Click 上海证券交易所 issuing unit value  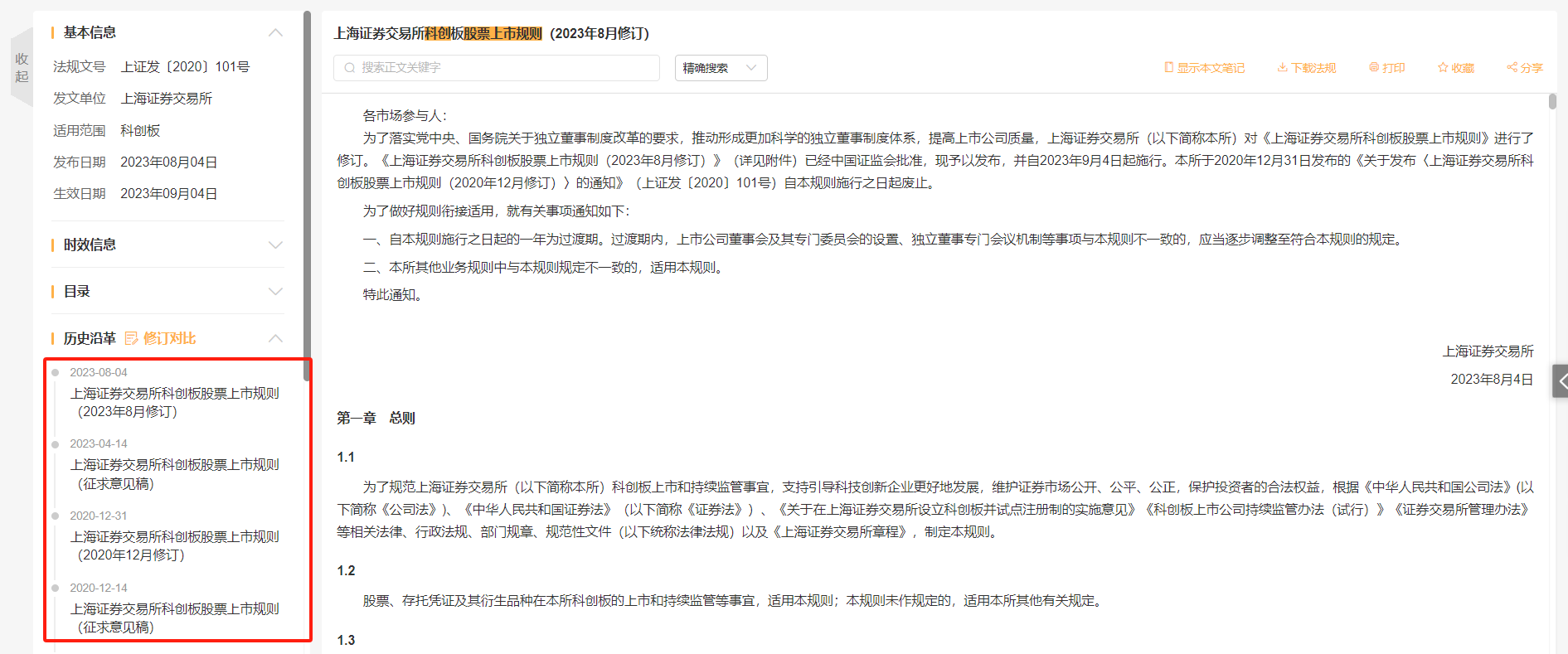point(166,99)
